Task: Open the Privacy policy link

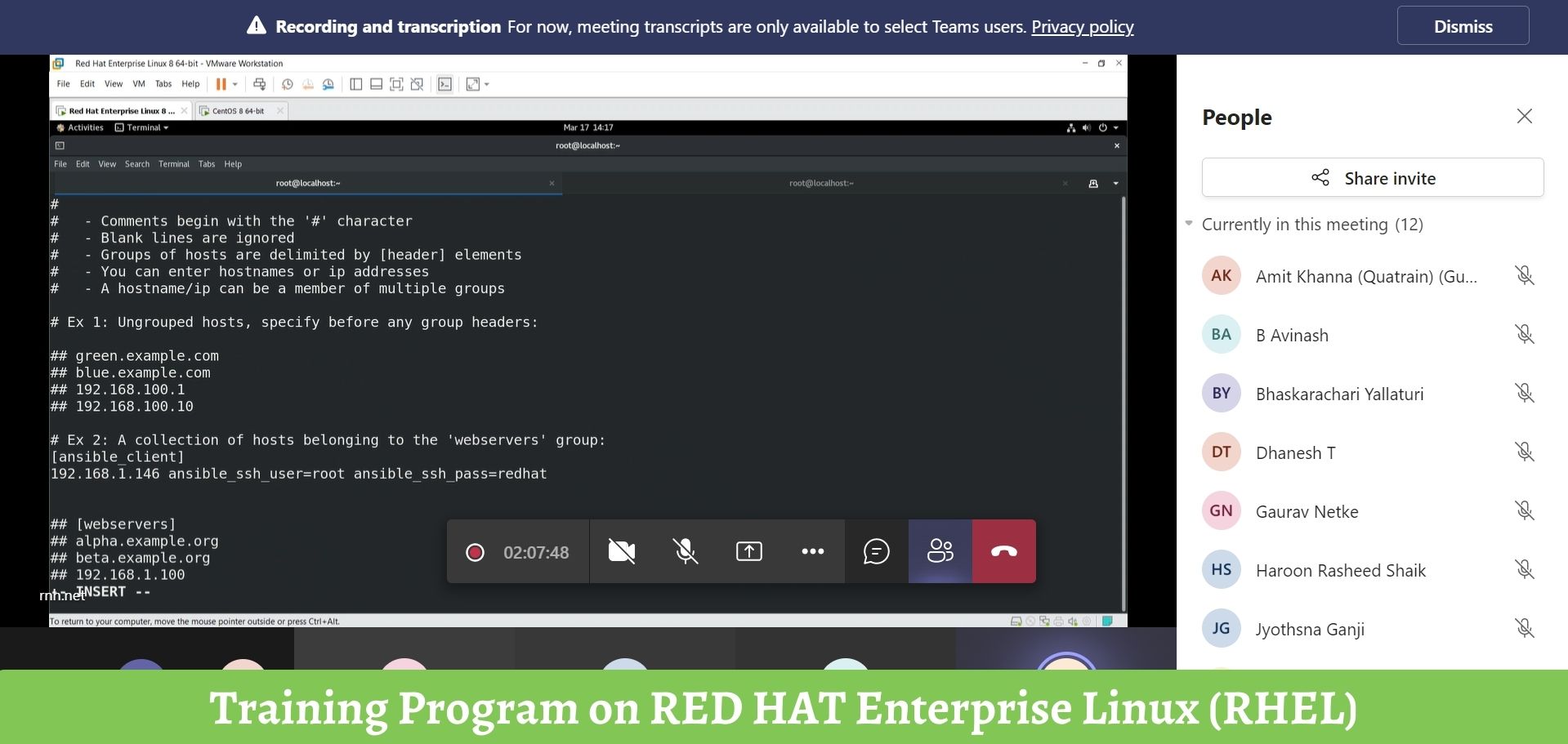Action: coord(1083,26)
